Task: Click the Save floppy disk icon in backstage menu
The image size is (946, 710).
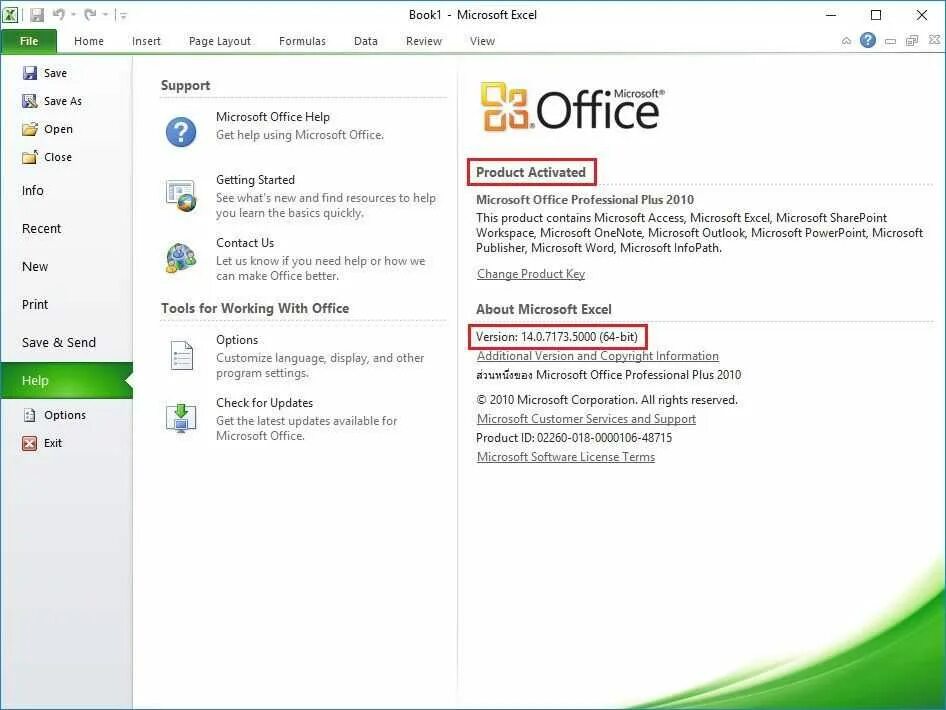Action: click(x=30, y=73)
